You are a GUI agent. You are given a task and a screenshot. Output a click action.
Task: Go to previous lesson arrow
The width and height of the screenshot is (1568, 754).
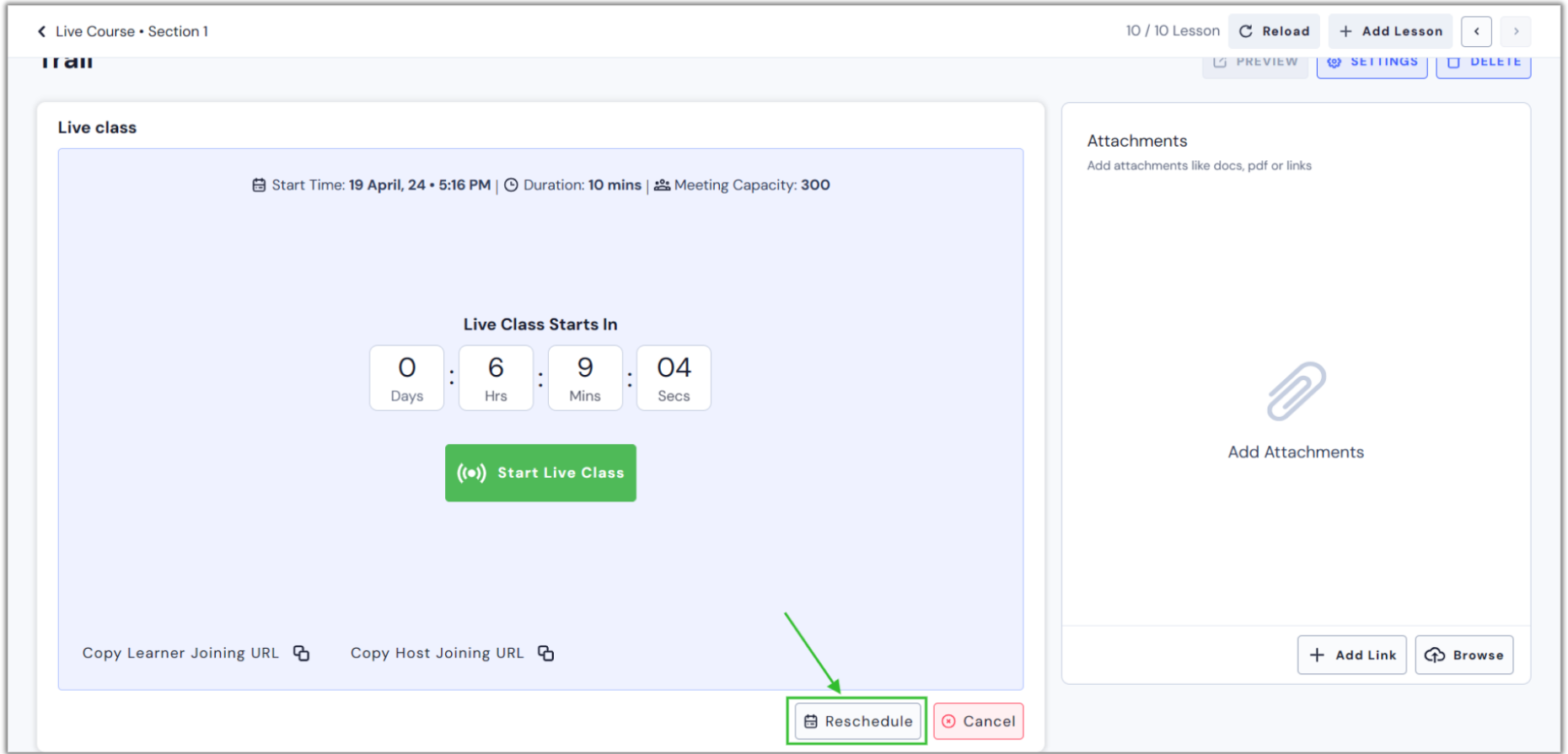tap(1476, 31)
